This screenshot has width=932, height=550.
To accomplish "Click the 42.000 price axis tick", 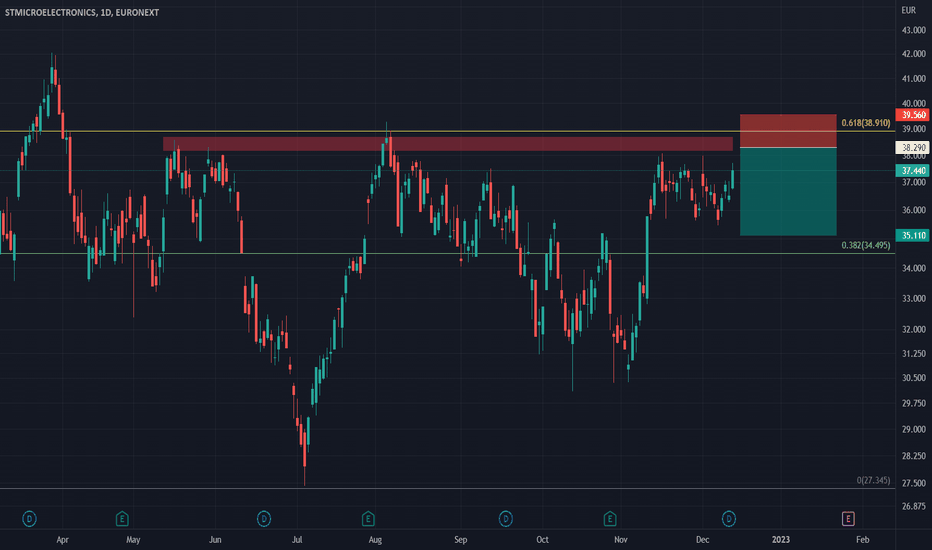I will [x=914, y=54].
